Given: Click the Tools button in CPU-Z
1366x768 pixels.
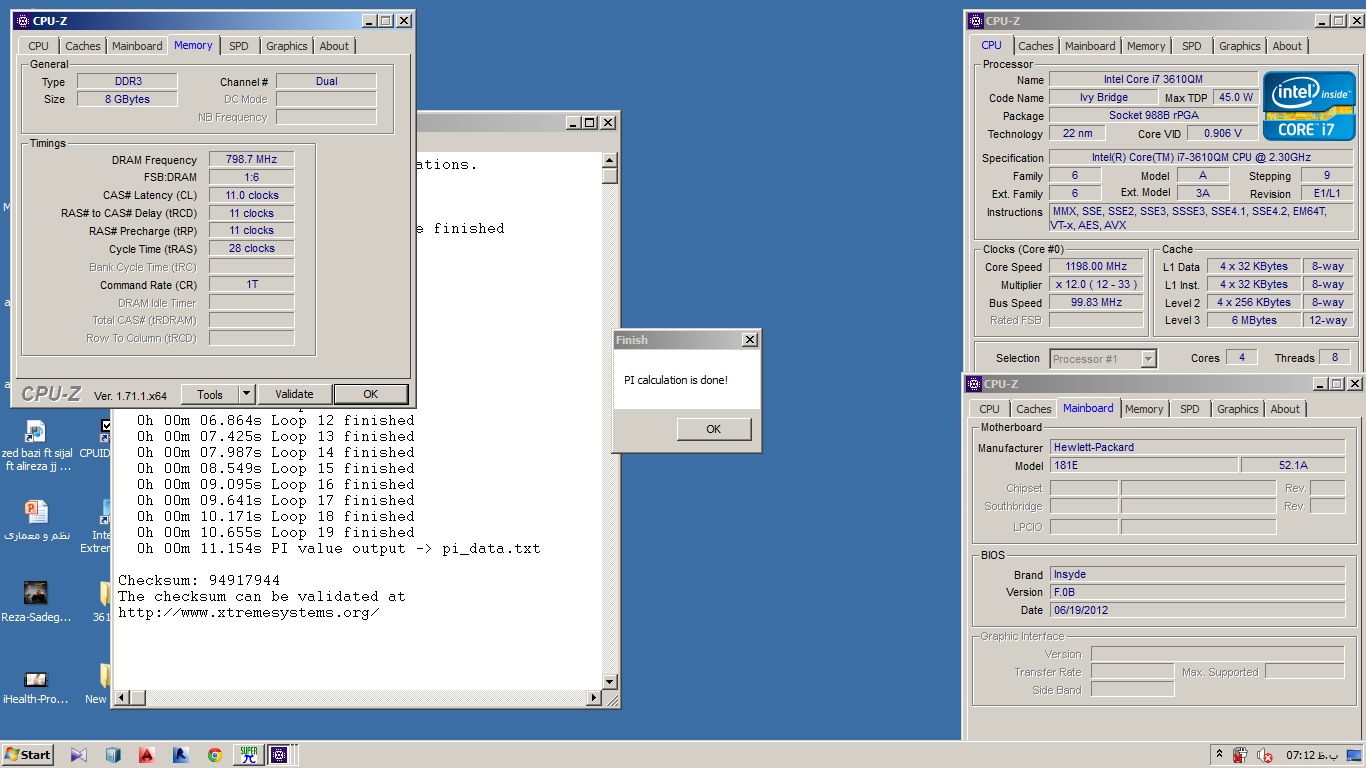Looking at the screenshot, I should 210,394.
